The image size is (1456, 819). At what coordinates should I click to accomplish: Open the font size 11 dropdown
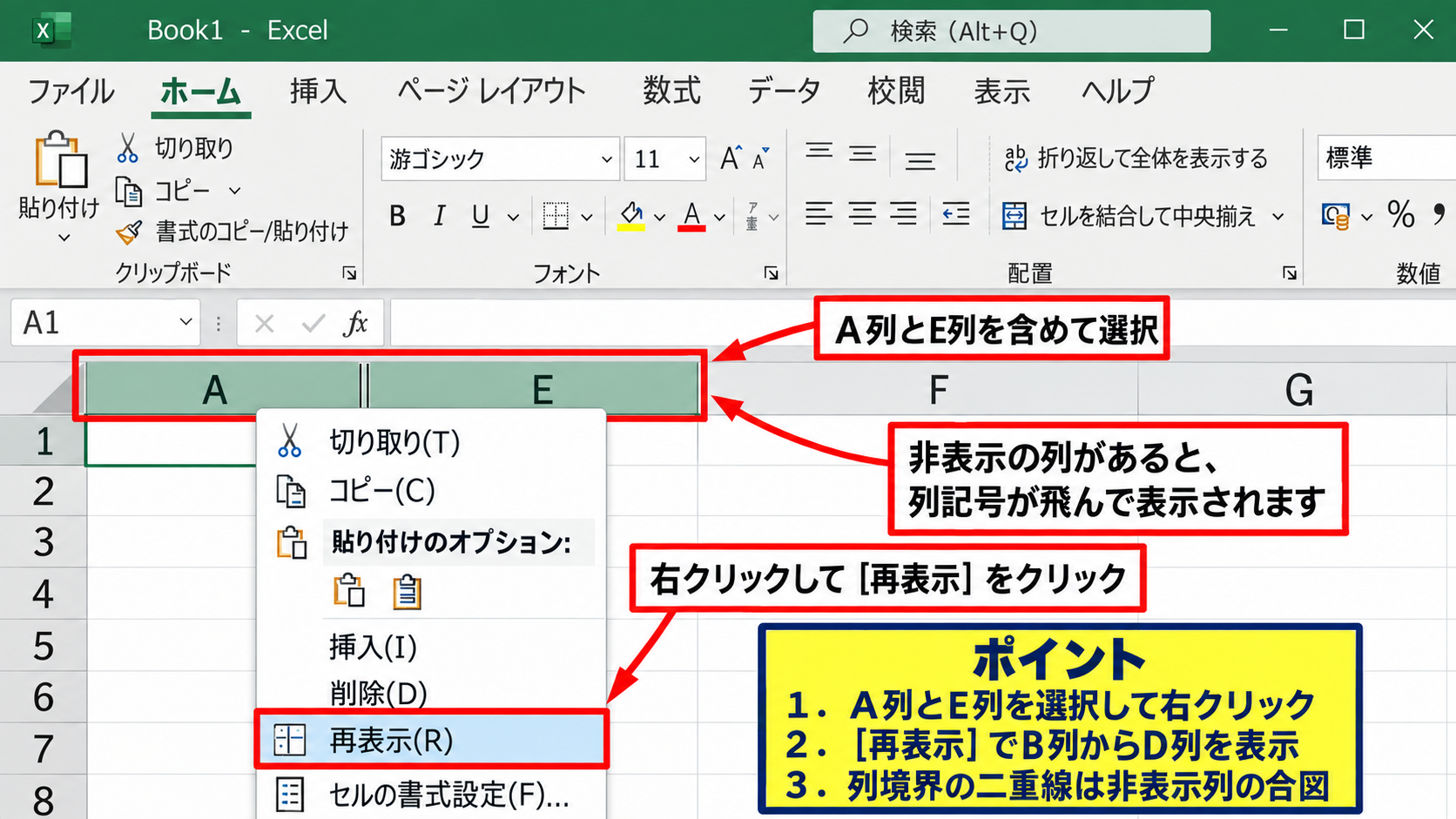694,159
